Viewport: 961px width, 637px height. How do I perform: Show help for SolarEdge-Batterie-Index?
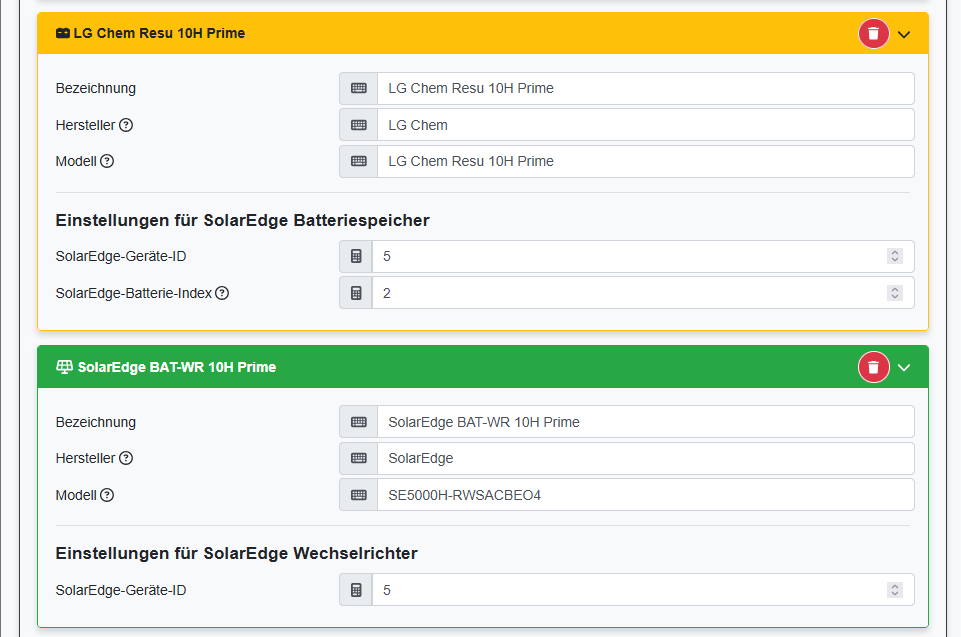(x=222, y=293)
